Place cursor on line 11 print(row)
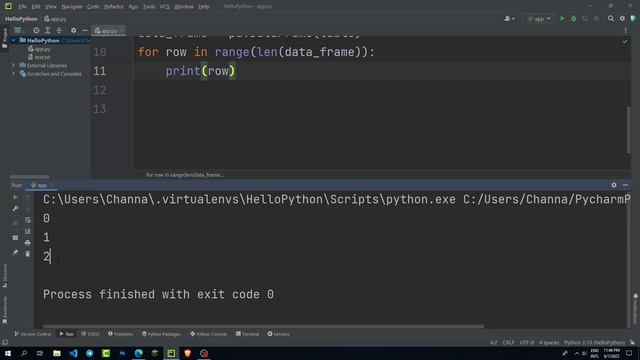Viewport: 640px width, 360px height. 200,71
